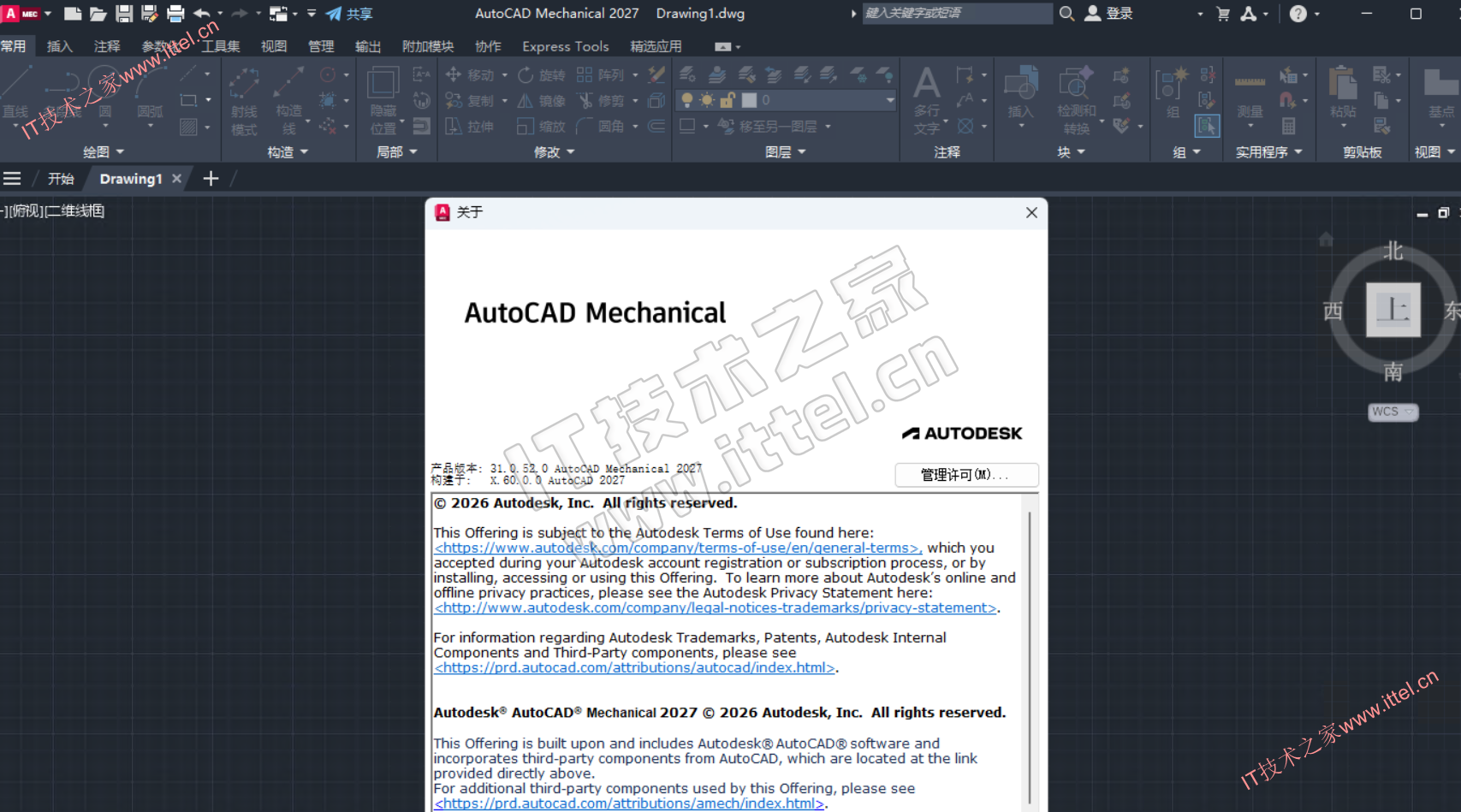
Task: Select the Move (移动) tool
Action: (x=470, y=75)
